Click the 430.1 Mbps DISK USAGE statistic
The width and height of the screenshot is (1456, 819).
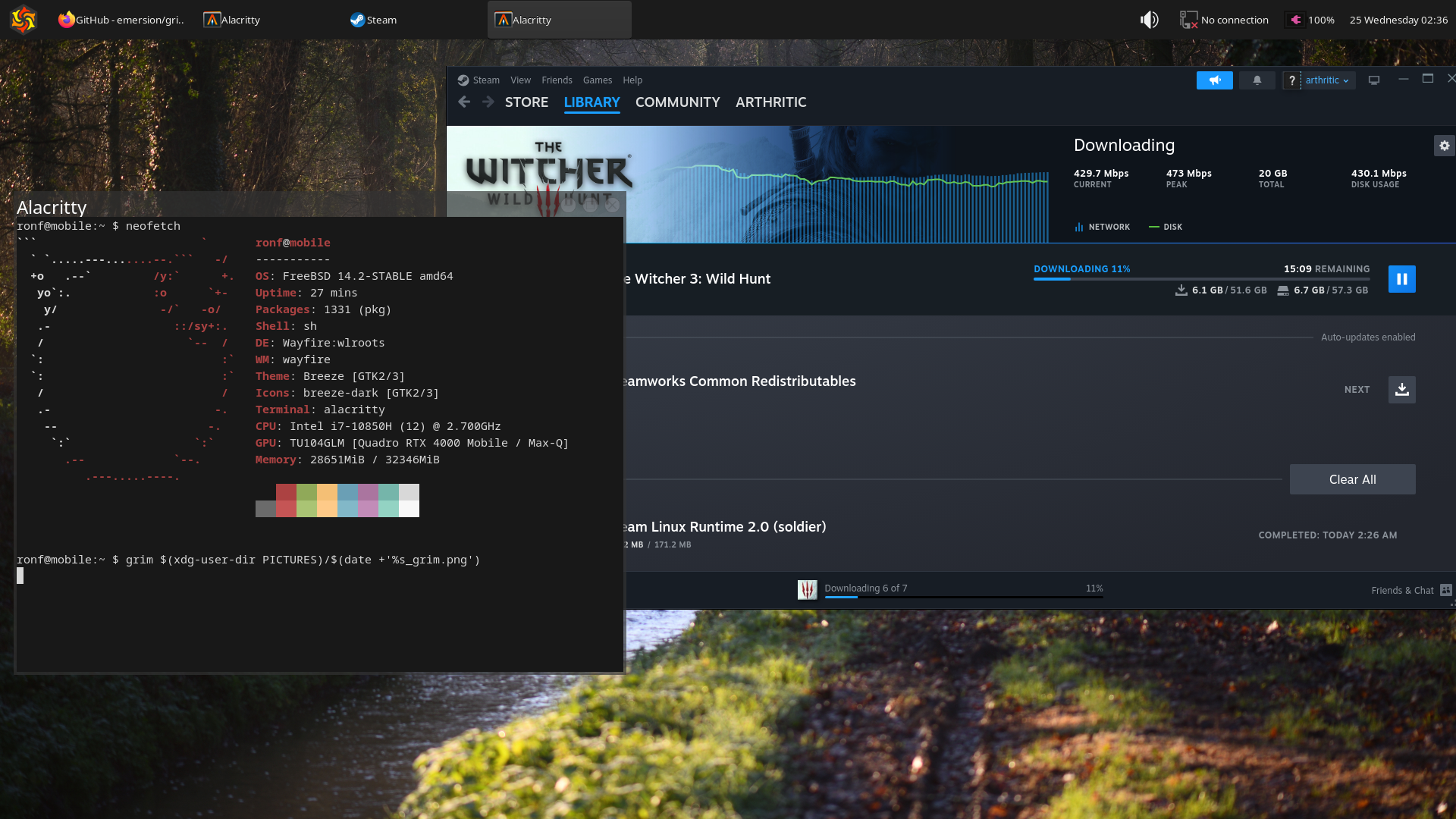1378,178
